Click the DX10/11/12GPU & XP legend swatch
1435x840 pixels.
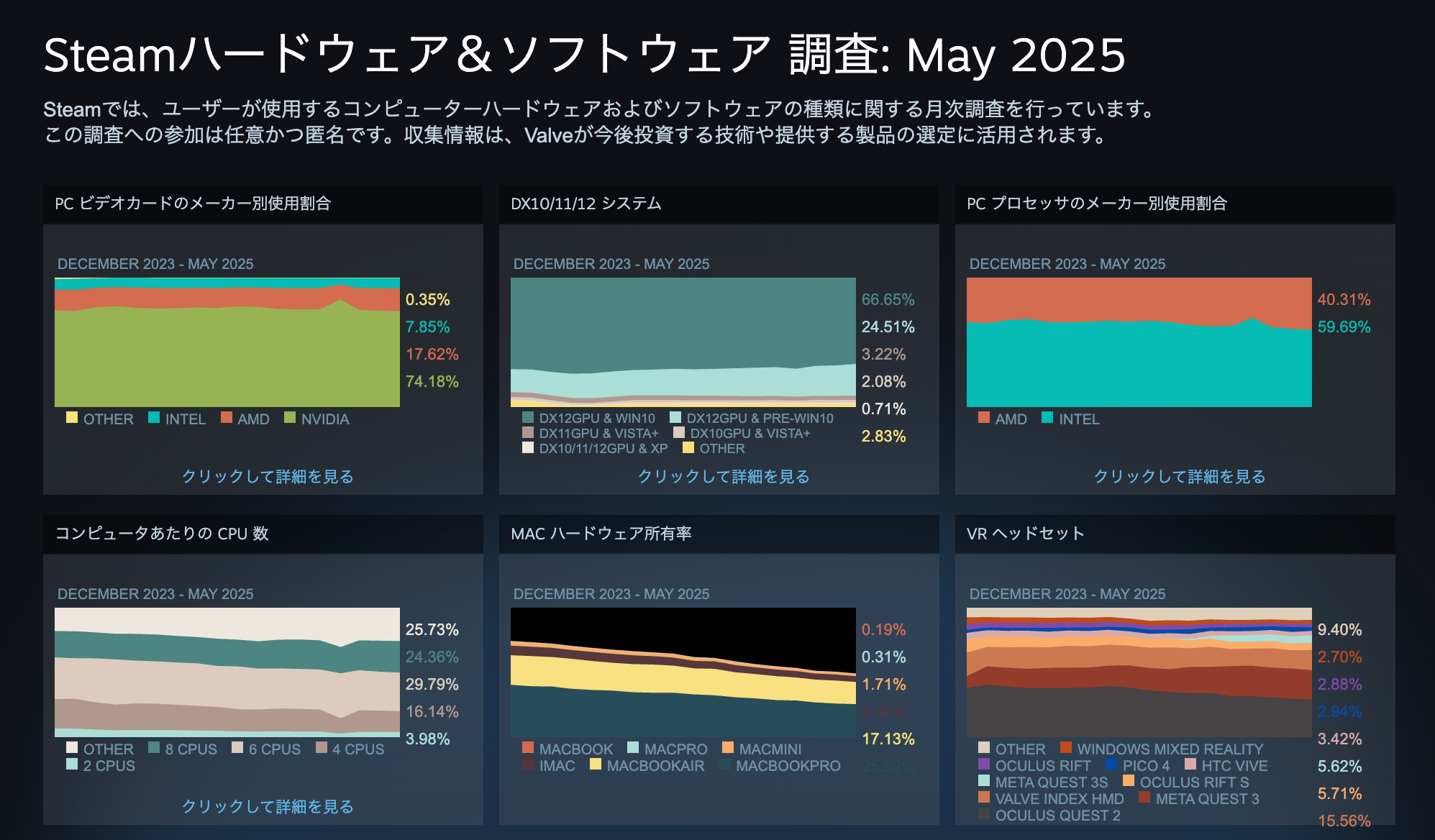coord(528,447)
